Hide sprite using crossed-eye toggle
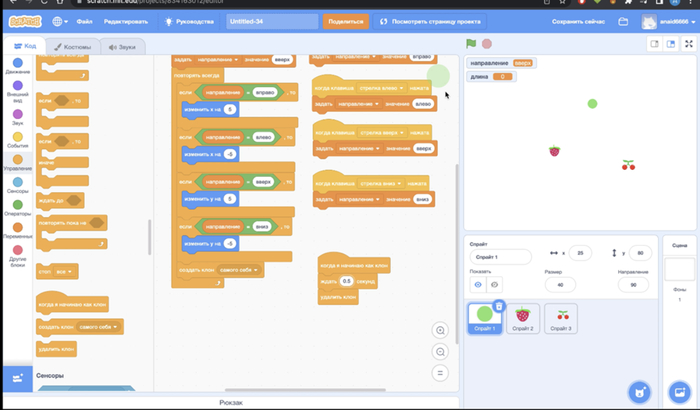This screenshot has height=410, width=700. (493, 285)
